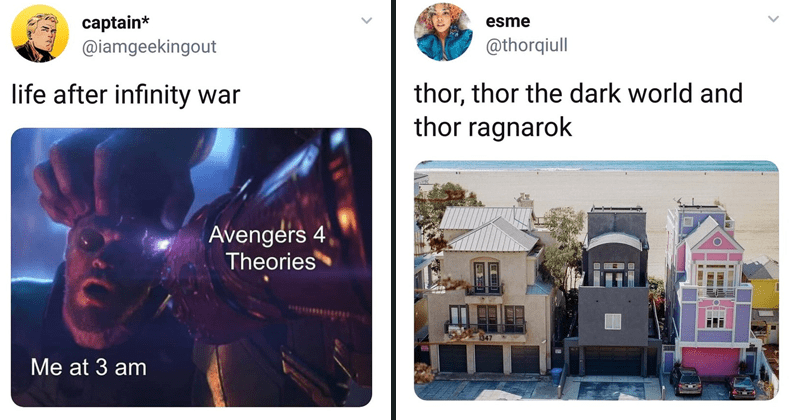The width and height of the screenshot is (800, 420).
Task: Click the Me at 3 am caption
Action: coord(88,367)
